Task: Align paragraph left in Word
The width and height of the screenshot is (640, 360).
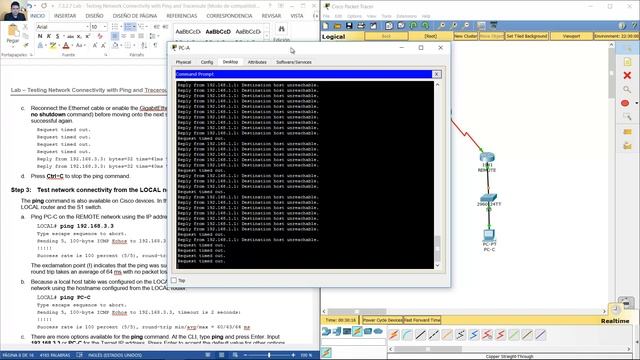Action: [x=115, y=36]
